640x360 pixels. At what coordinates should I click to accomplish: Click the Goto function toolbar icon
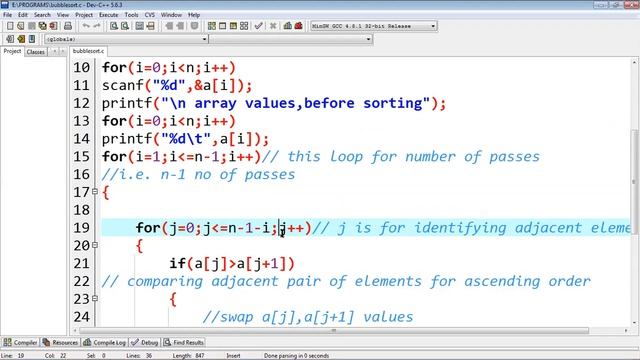(x=140, y=26)
